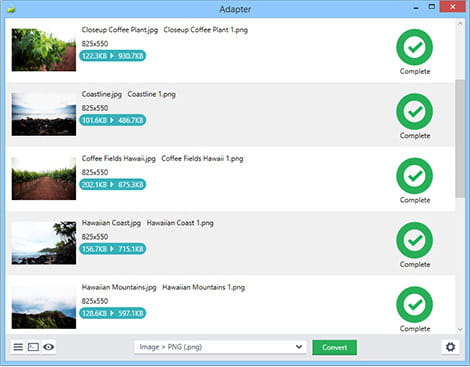Screen dimensions: 470x367
Task: Select the Coastline thumbnail image
Action: point(44,114)
